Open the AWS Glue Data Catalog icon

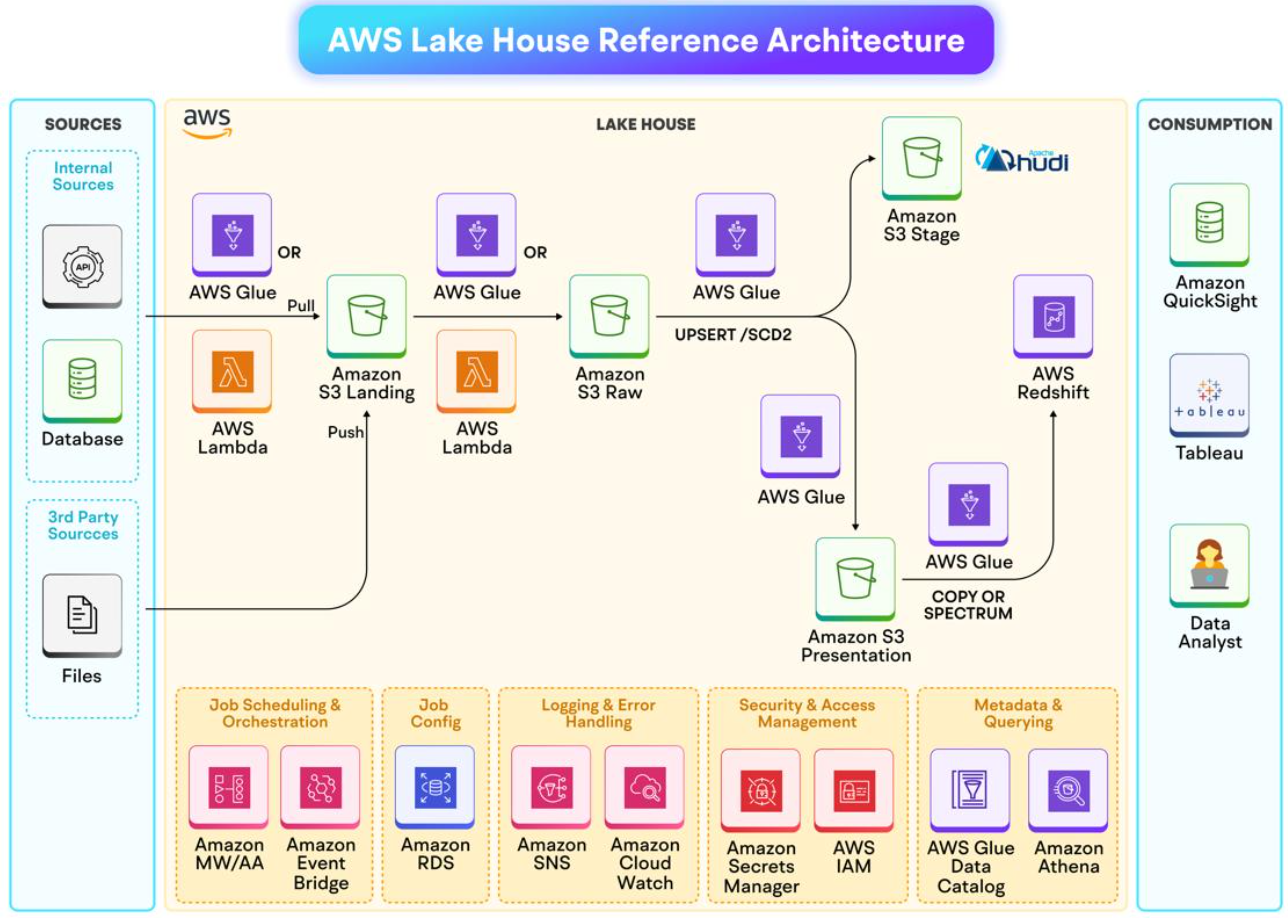[x=970, y=792]
